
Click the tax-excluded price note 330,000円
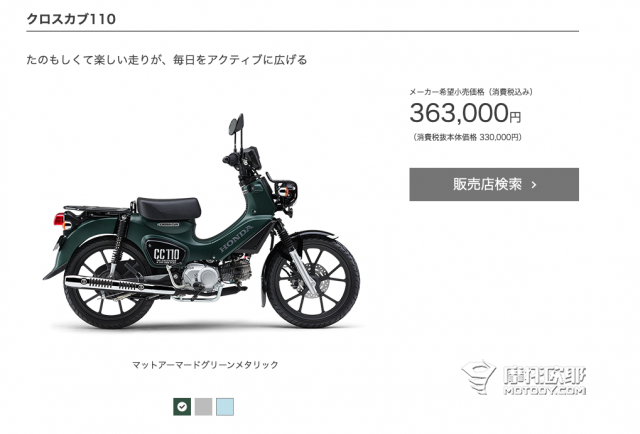click(467, 137)
